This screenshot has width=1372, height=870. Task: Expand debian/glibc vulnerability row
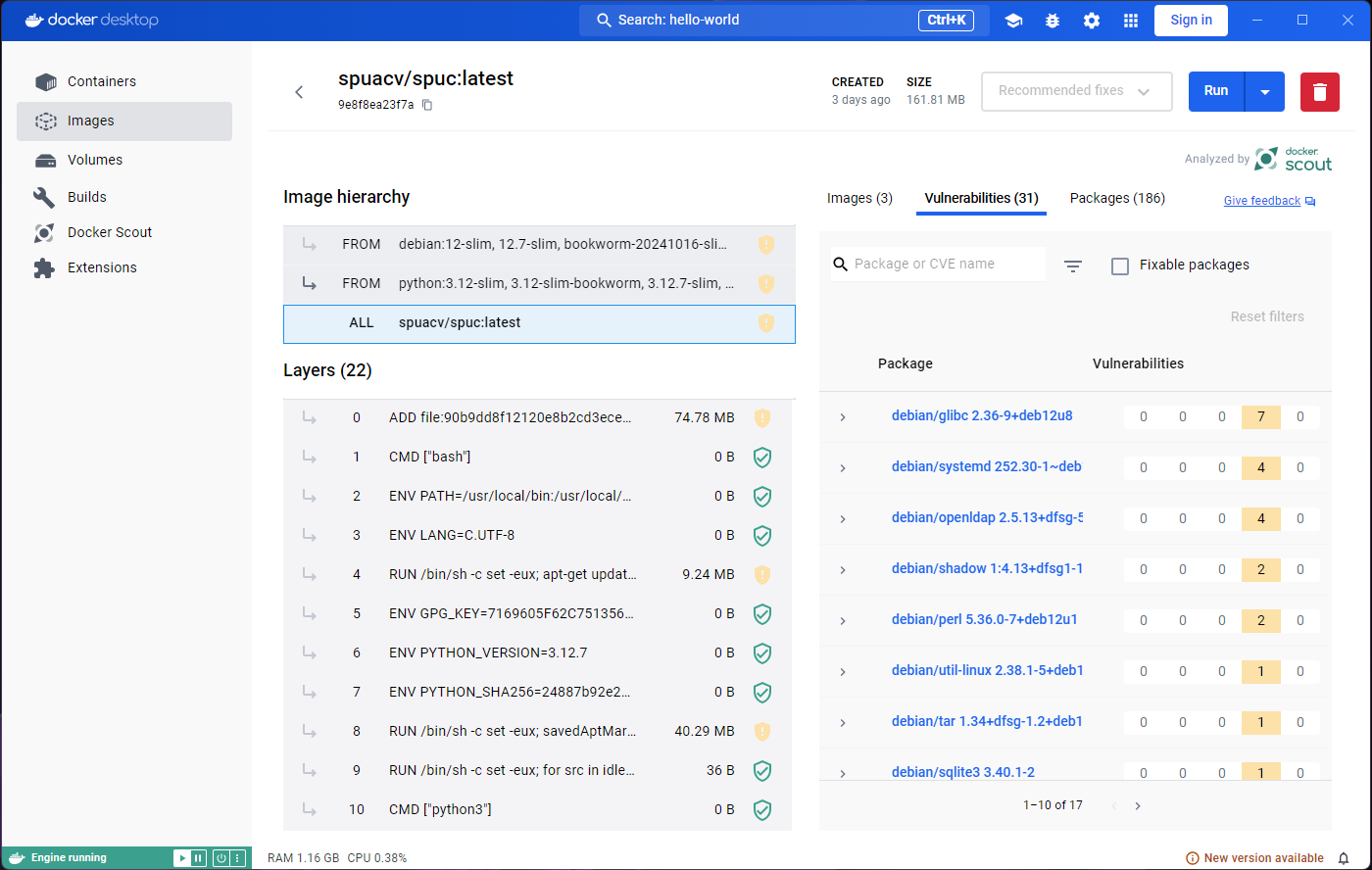tap(843, 417)
